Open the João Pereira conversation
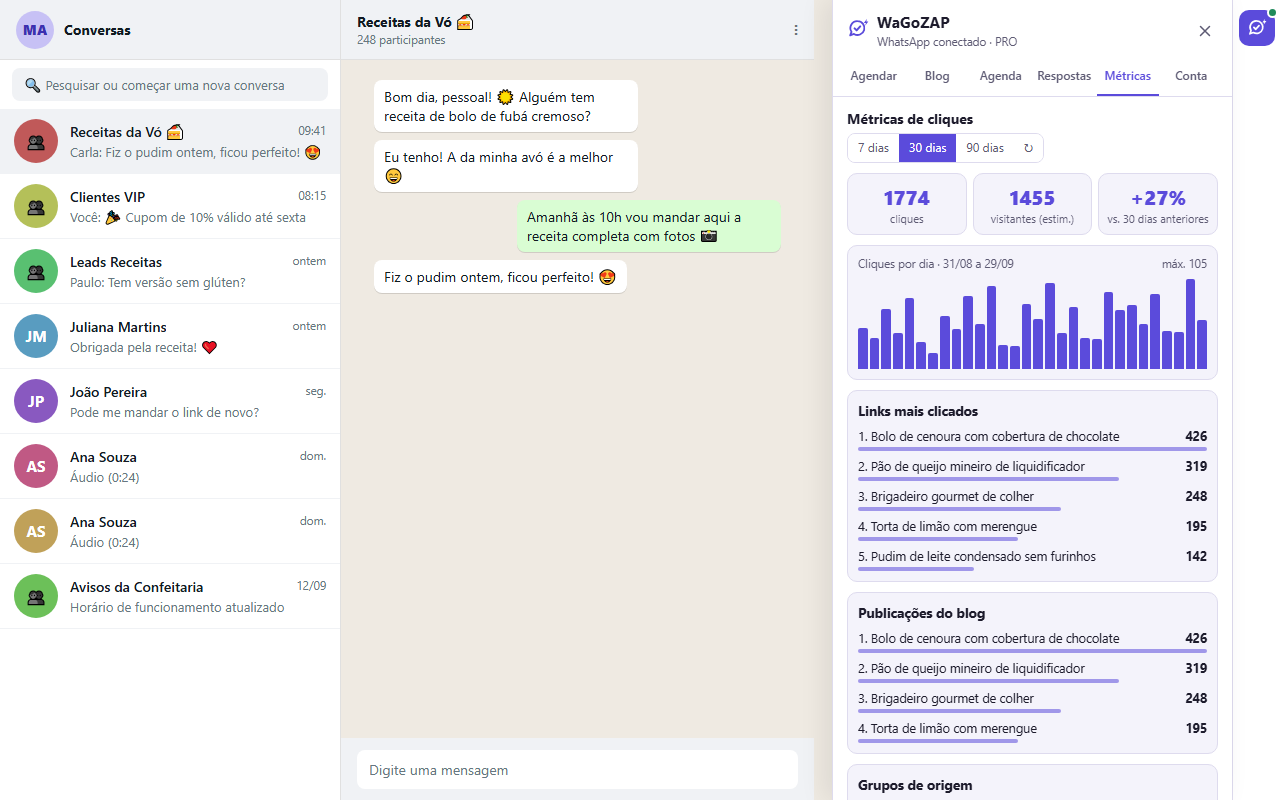Image resolution: width=1280 pixels, height=800 pixels. click(170, 401)
